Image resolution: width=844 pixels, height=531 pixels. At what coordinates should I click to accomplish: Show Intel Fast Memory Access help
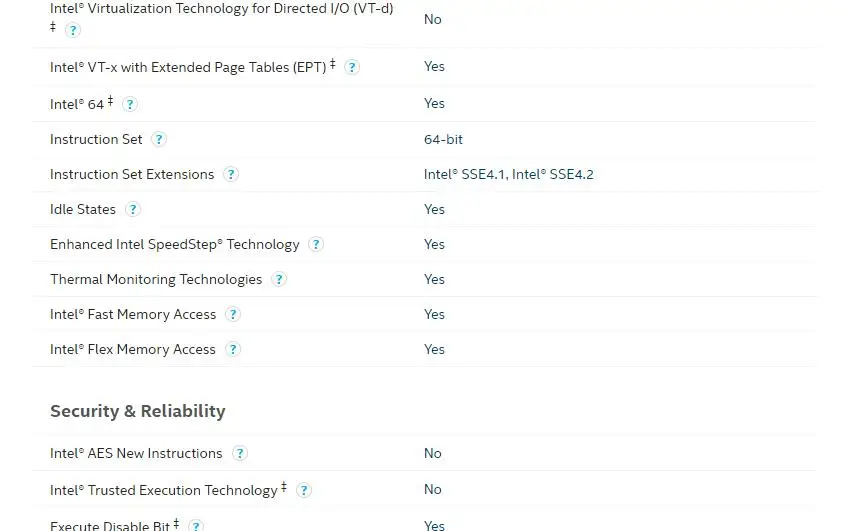pyautogui.click(x=233, y=314)
